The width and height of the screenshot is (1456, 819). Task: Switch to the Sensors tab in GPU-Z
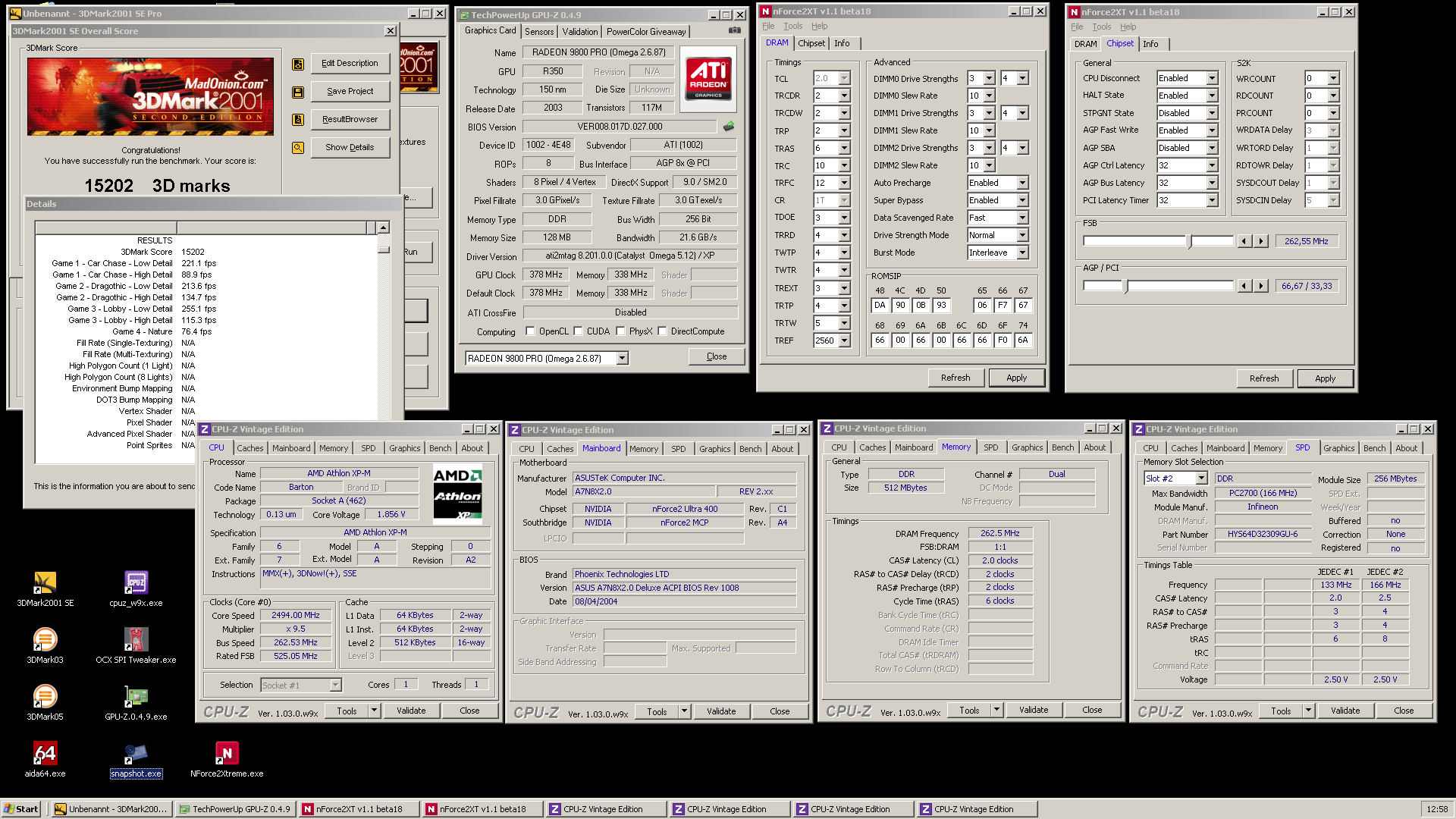click(539, 32)
